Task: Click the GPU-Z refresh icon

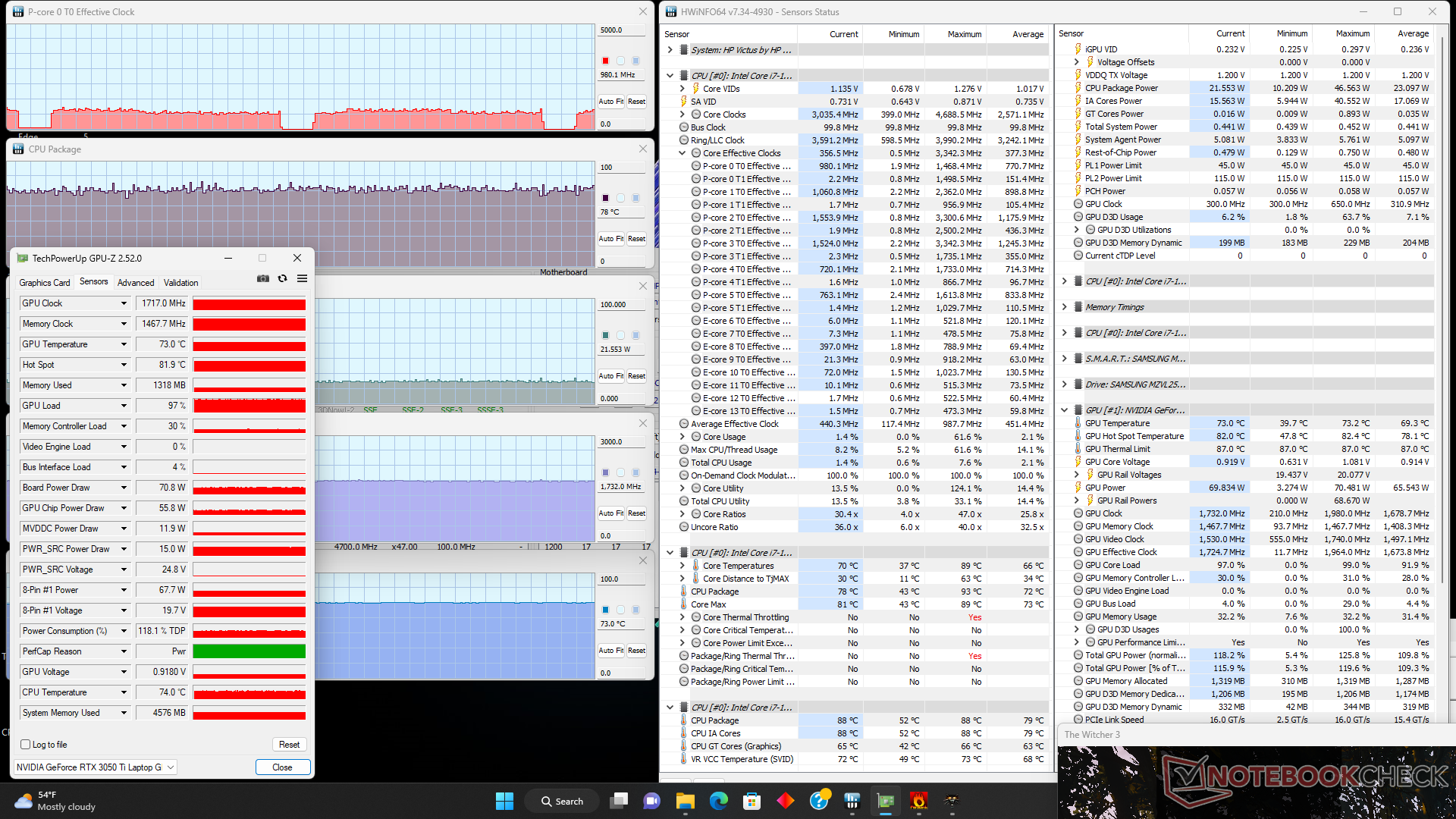Action: 283,279
